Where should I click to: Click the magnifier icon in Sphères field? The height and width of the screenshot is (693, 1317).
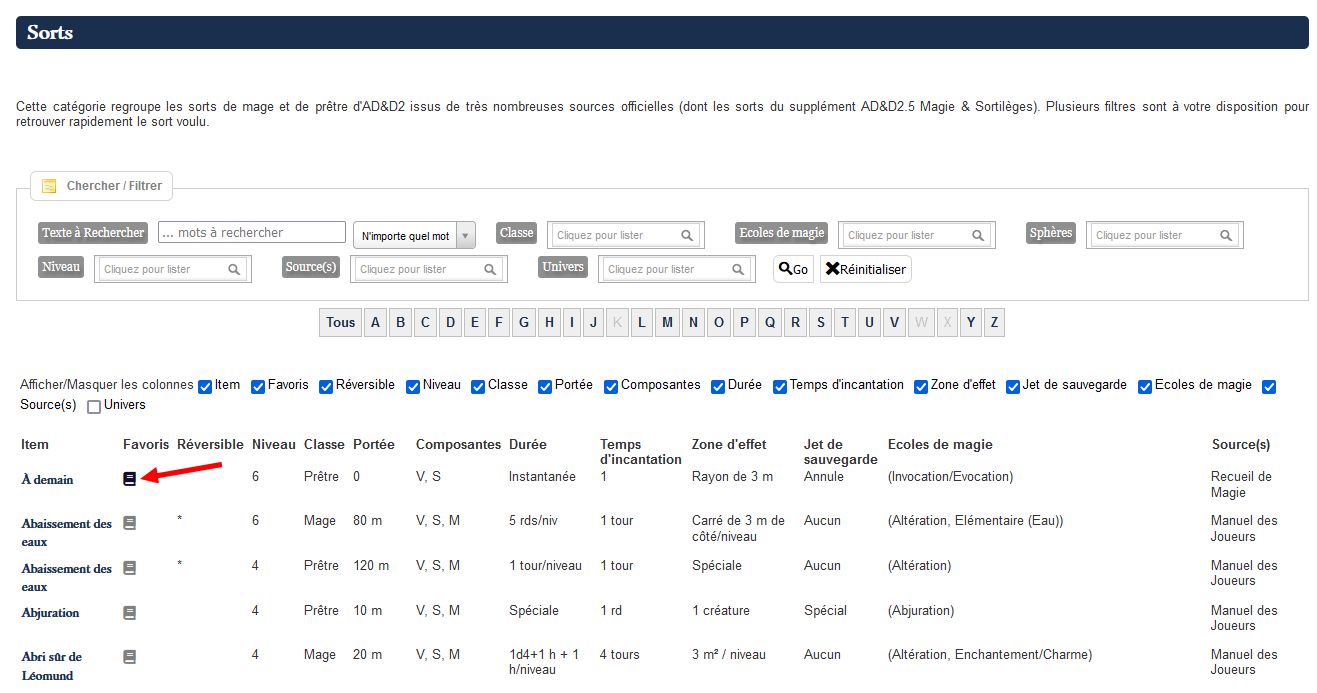point(1226,236)
